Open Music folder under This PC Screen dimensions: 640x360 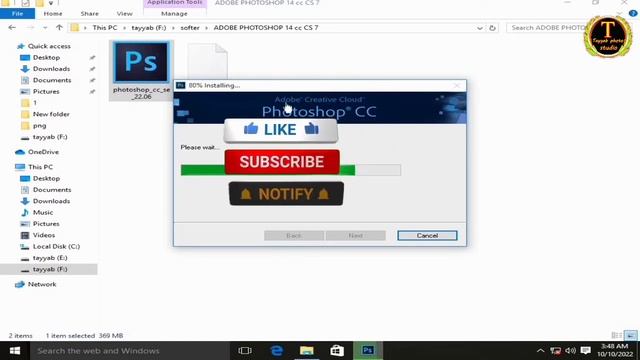43,213
